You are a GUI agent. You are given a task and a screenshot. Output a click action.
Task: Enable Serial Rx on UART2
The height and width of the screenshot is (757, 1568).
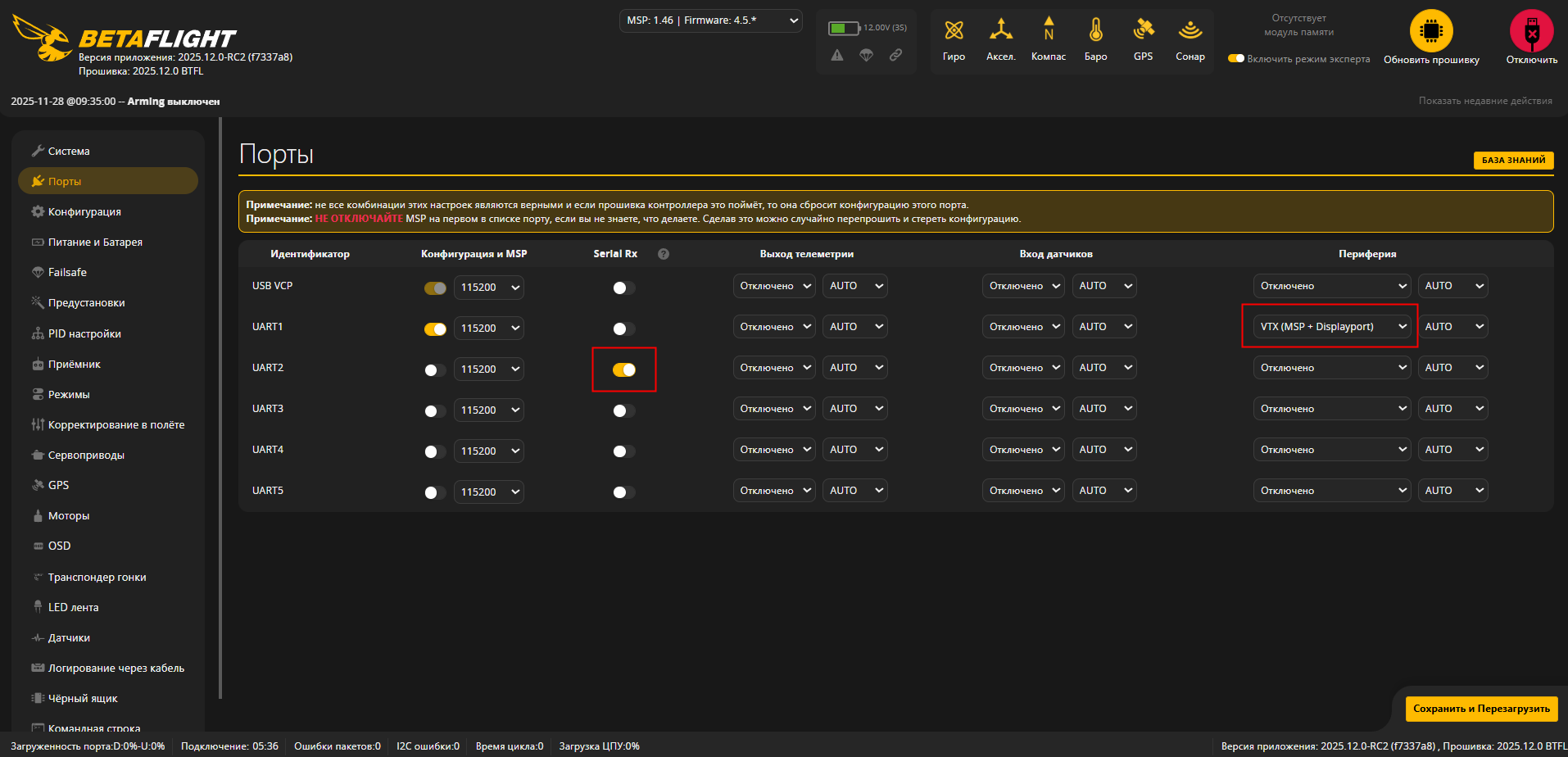[623, 369]
